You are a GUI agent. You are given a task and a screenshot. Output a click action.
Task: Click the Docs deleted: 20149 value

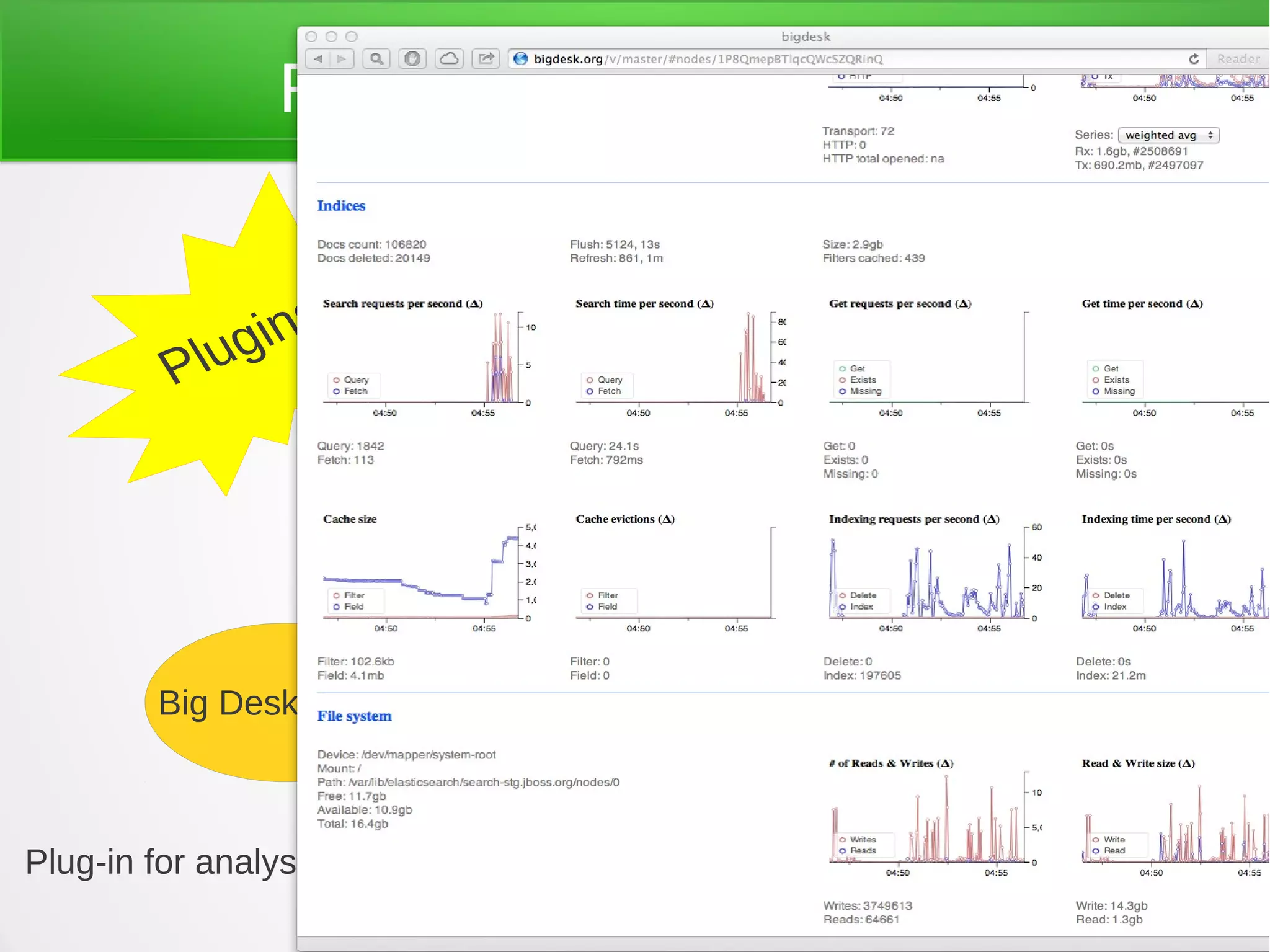tap(373, 258)
